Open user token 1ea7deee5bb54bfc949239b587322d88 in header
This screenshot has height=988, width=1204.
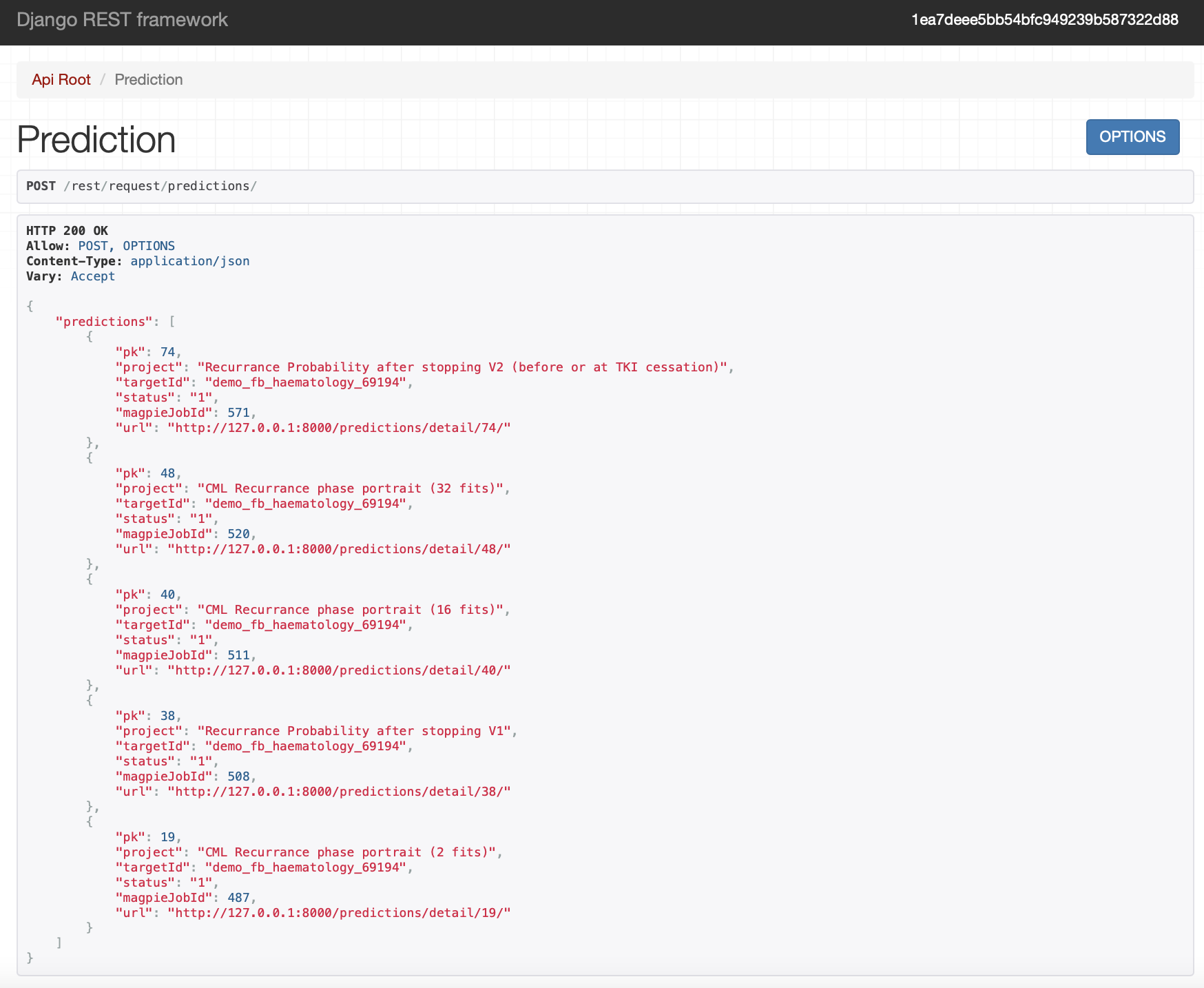(x=1045, y=20)
